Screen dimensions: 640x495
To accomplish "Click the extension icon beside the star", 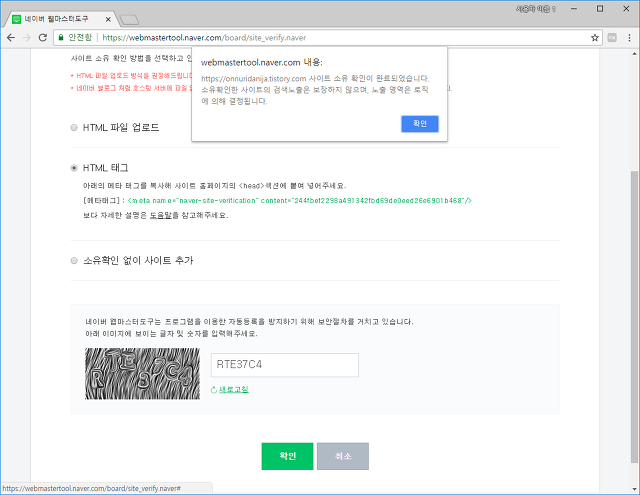I will [612, 38].
